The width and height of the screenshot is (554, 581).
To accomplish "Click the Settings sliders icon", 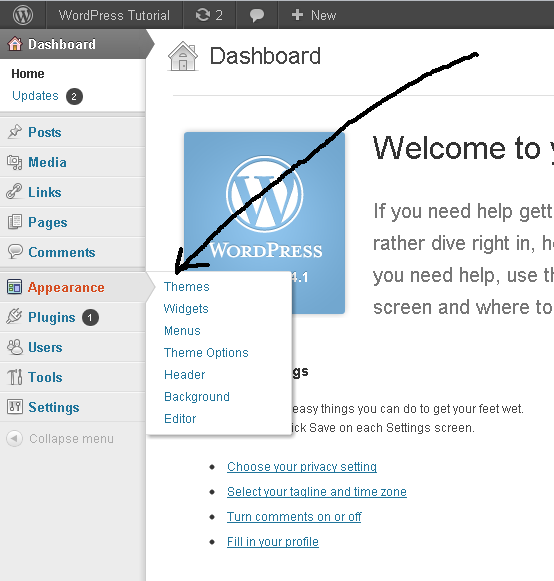I will 15,406.
